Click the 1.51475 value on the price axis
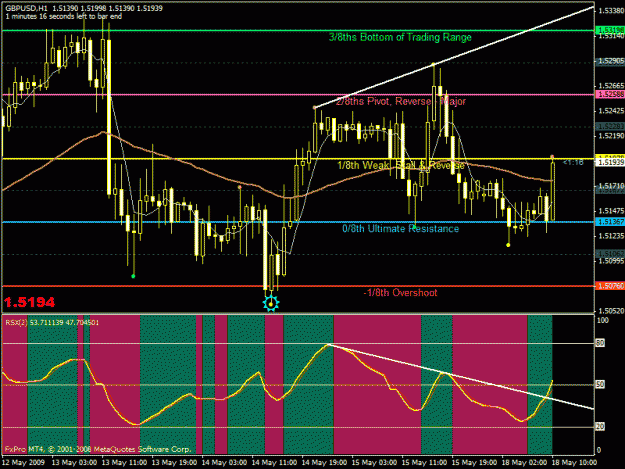 click(x=611, y=211)
